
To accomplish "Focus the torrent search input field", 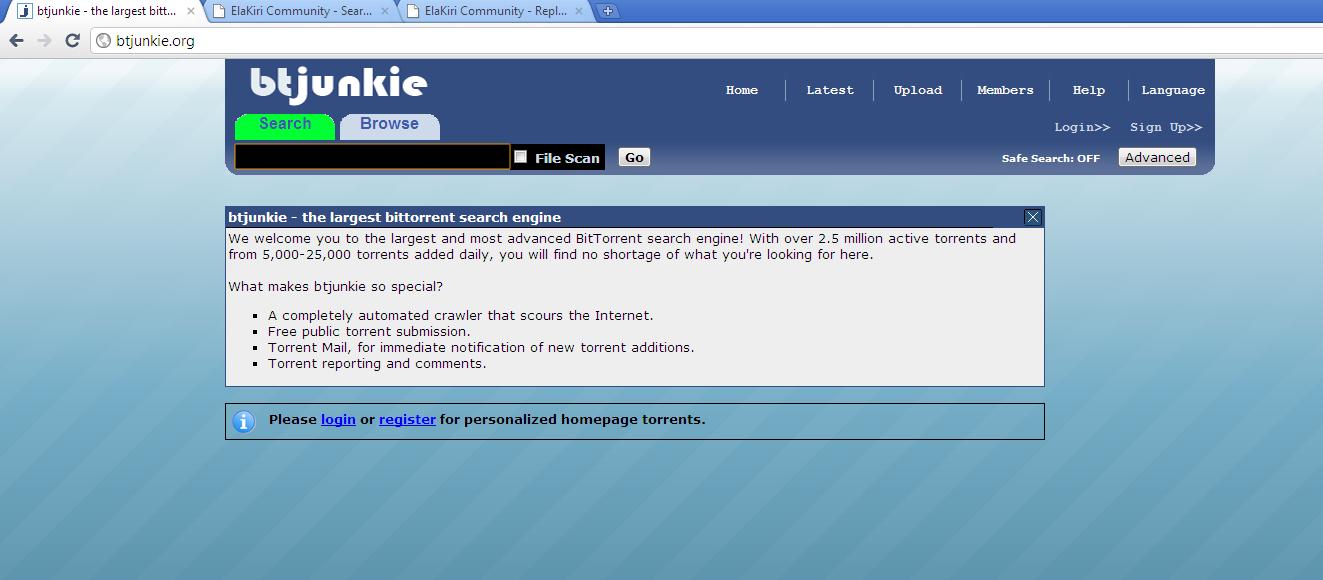I will [x=372, y=157].
